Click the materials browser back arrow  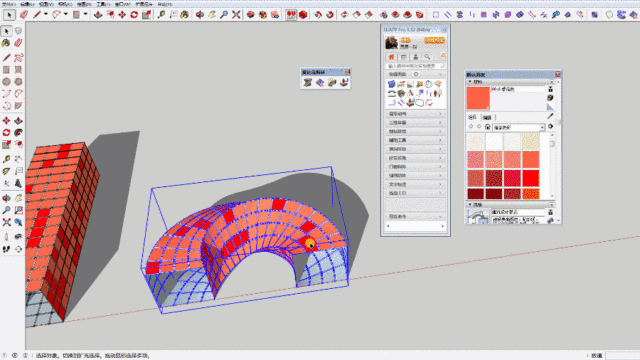[471, 127]
